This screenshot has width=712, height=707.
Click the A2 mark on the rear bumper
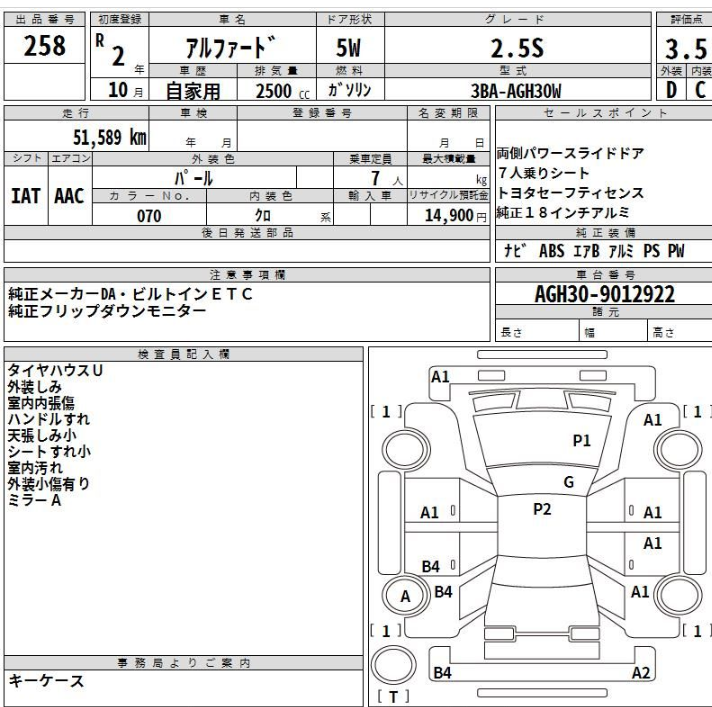point(641,673)
